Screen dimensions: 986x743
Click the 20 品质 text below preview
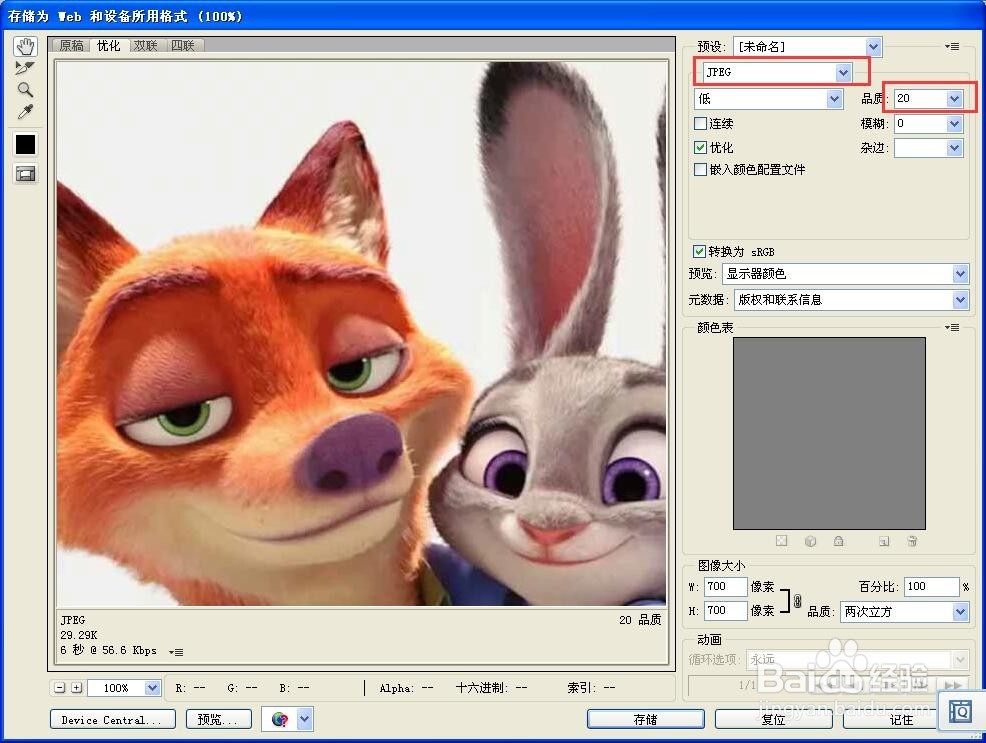(640, 620)
